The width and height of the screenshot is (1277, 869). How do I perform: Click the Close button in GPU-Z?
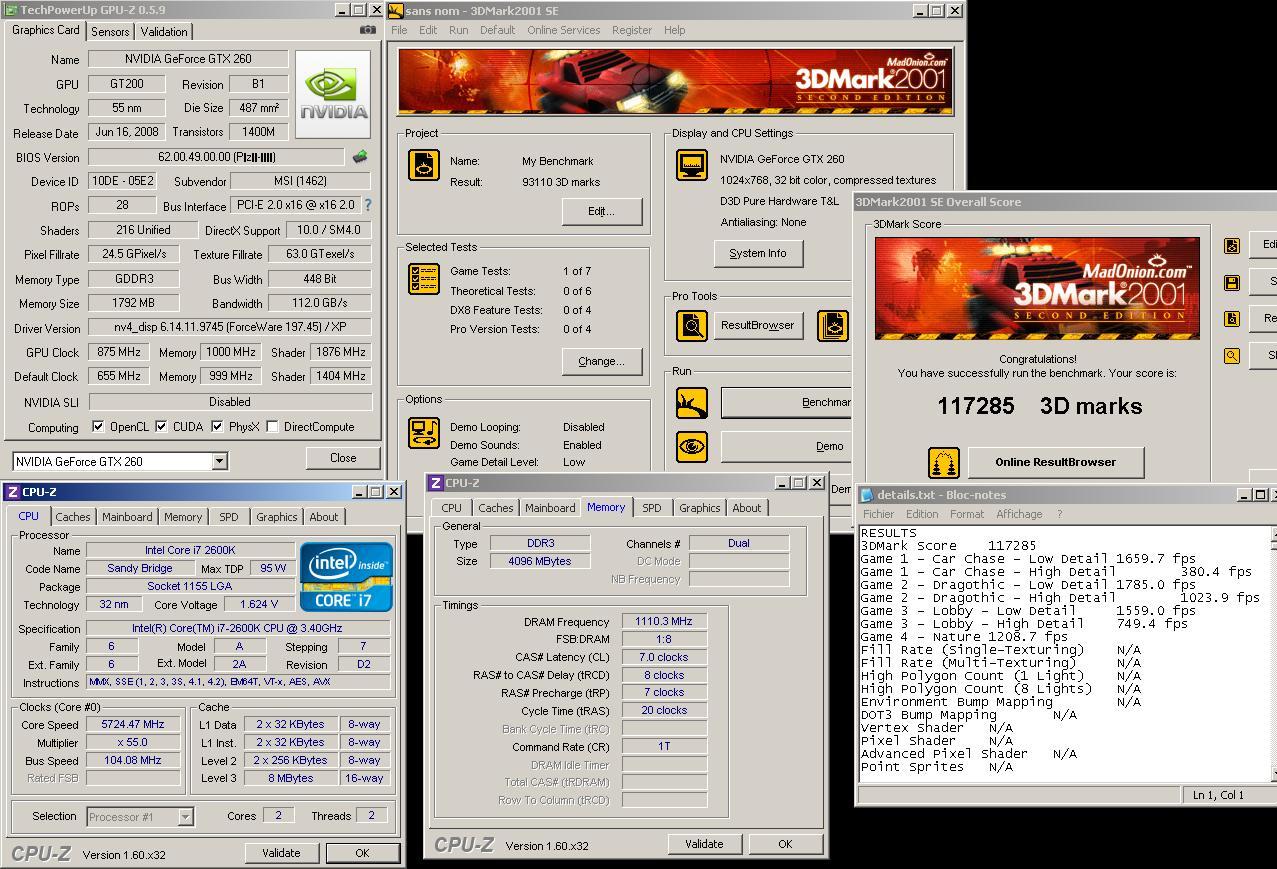(x=343, y=458)
